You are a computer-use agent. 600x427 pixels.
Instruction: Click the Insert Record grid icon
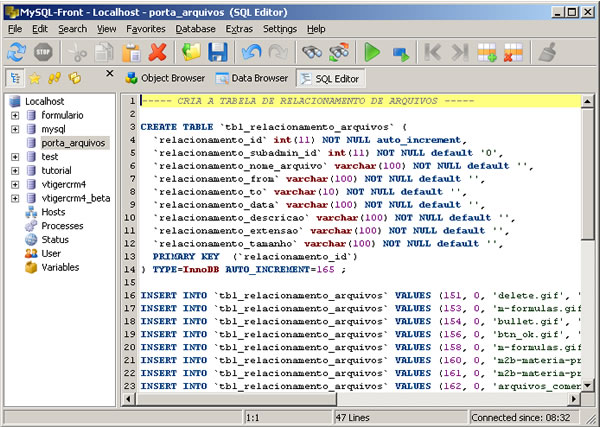[x=486, y=52]
